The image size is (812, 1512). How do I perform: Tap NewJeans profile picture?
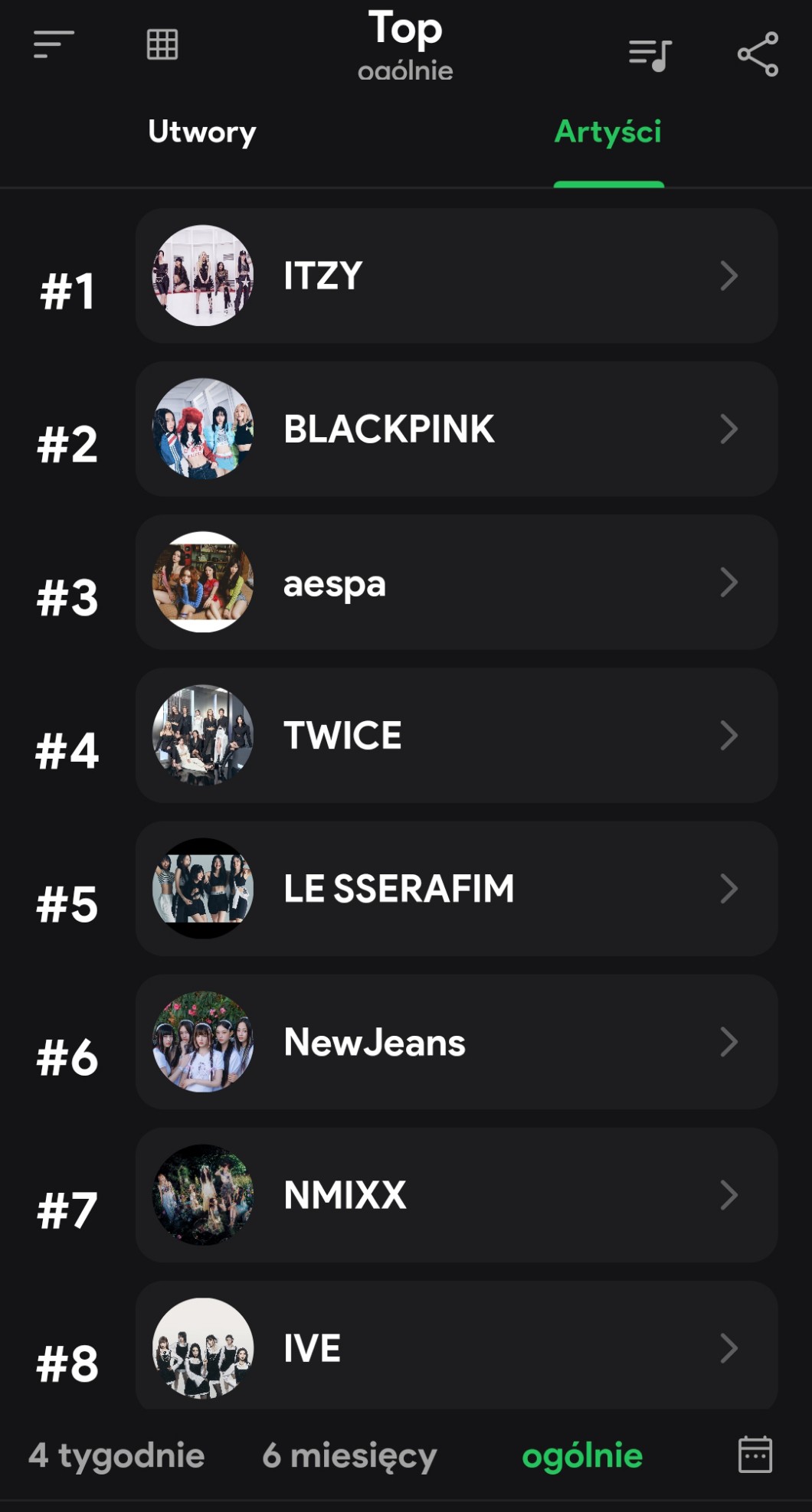point(203,1042)
